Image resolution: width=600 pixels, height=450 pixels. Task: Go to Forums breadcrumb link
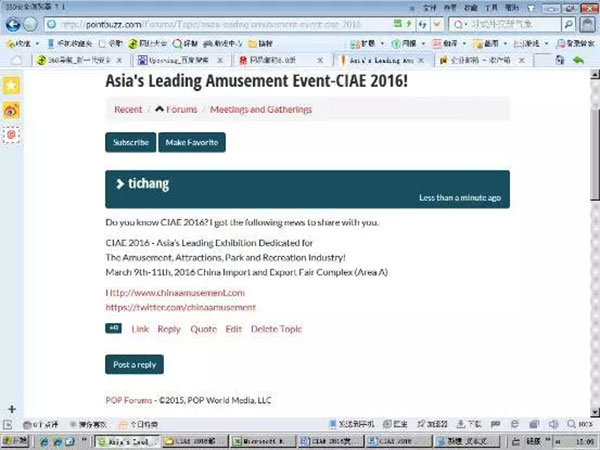click(176, 109)
